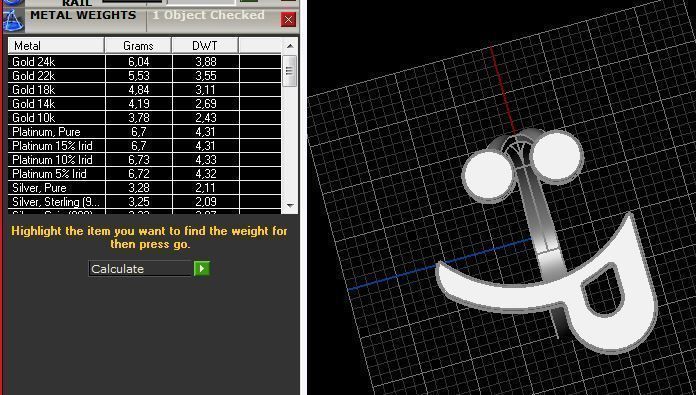The image size is (696, 395).
Task: Click the Calculate field
Action: pyautogui.click(x=140, y=269)
